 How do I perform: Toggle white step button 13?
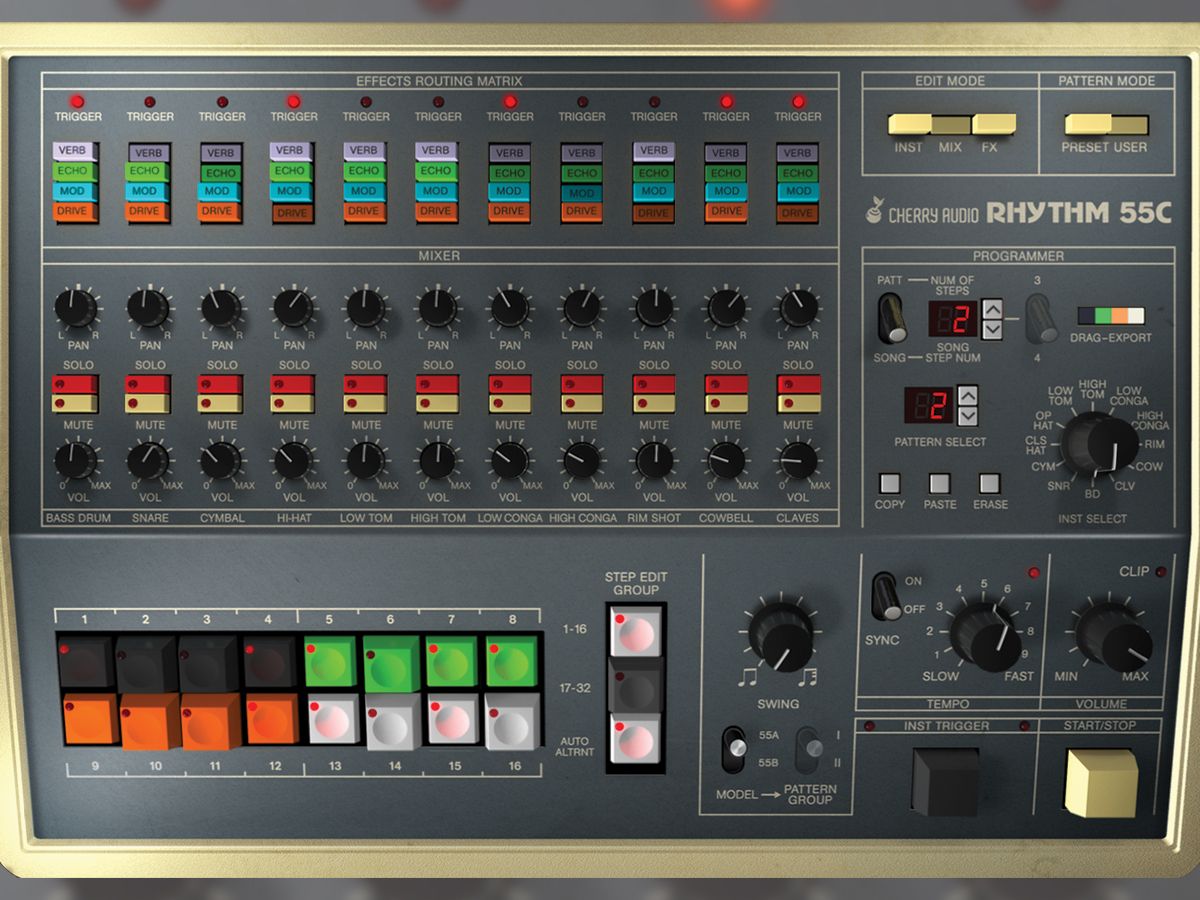[x=332, y=719]
